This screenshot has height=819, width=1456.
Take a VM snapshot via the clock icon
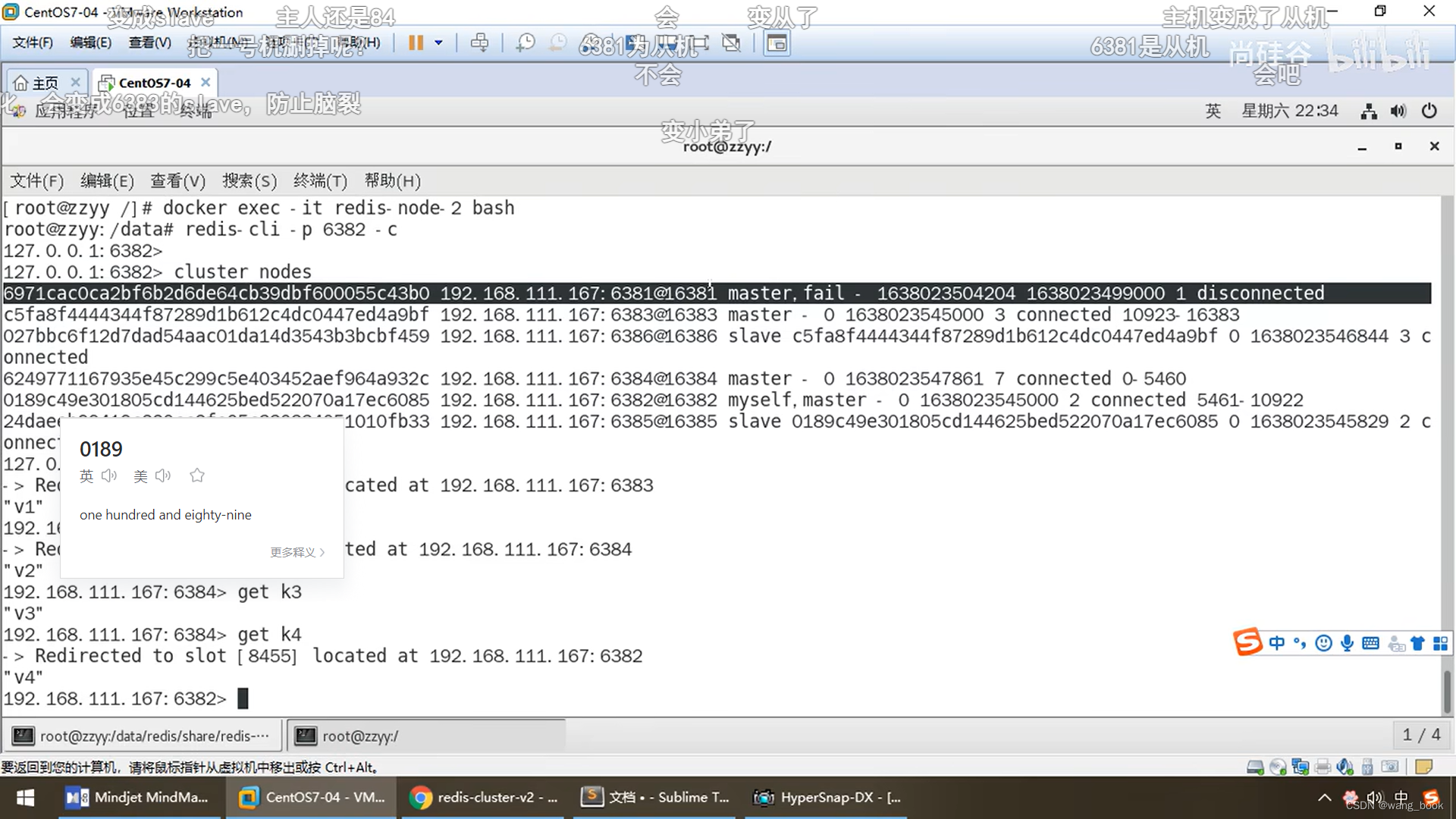525,43
